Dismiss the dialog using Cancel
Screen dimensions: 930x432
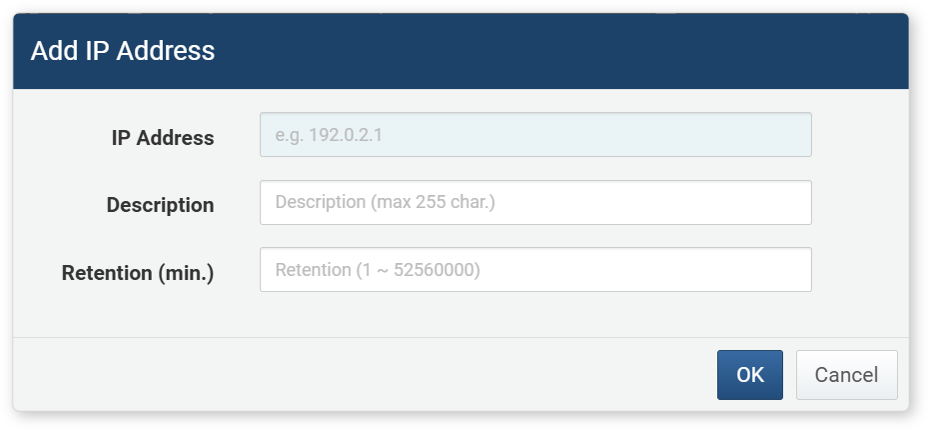[x=846, y=375]
